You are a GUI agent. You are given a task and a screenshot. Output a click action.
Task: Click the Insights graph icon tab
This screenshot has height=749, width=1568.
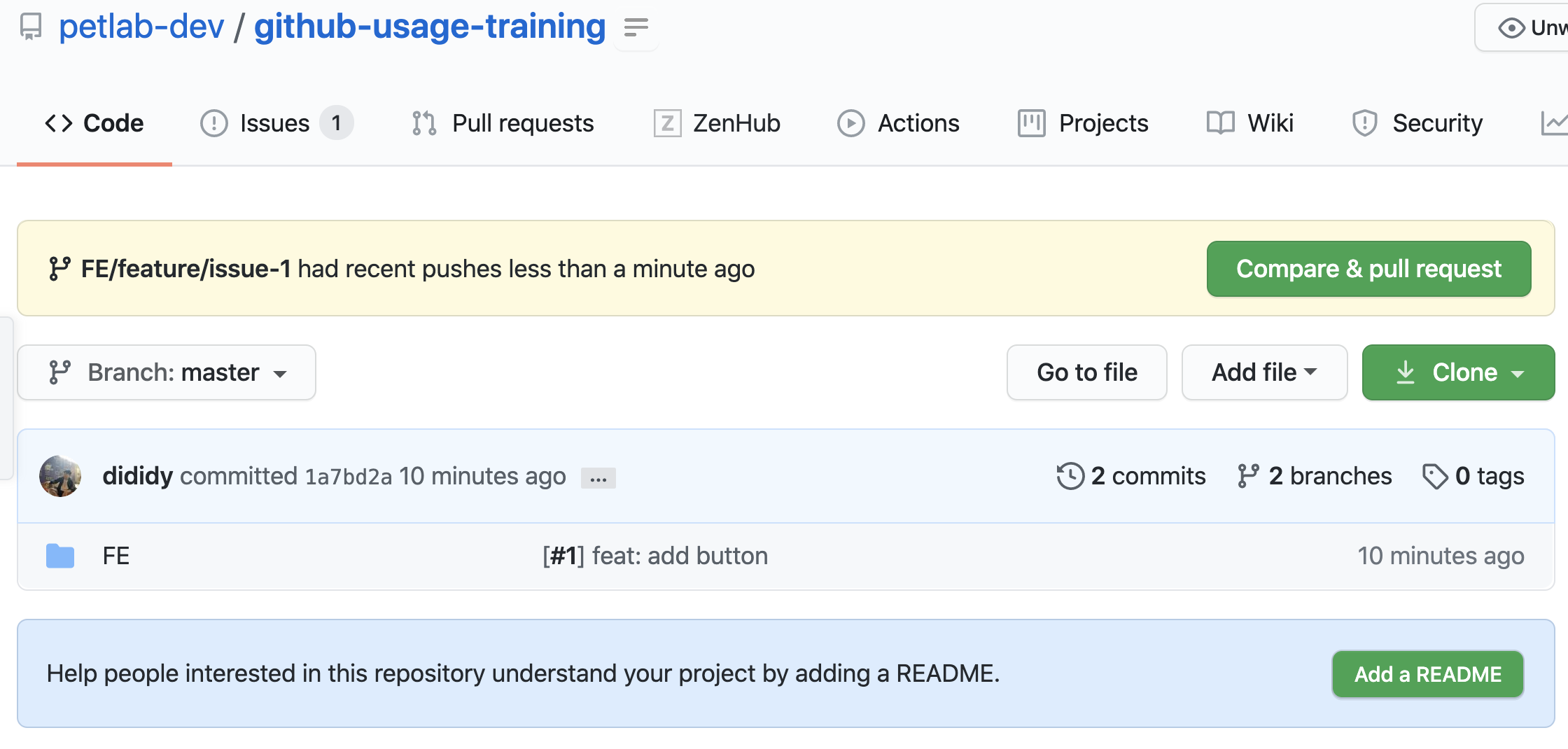1554,123
